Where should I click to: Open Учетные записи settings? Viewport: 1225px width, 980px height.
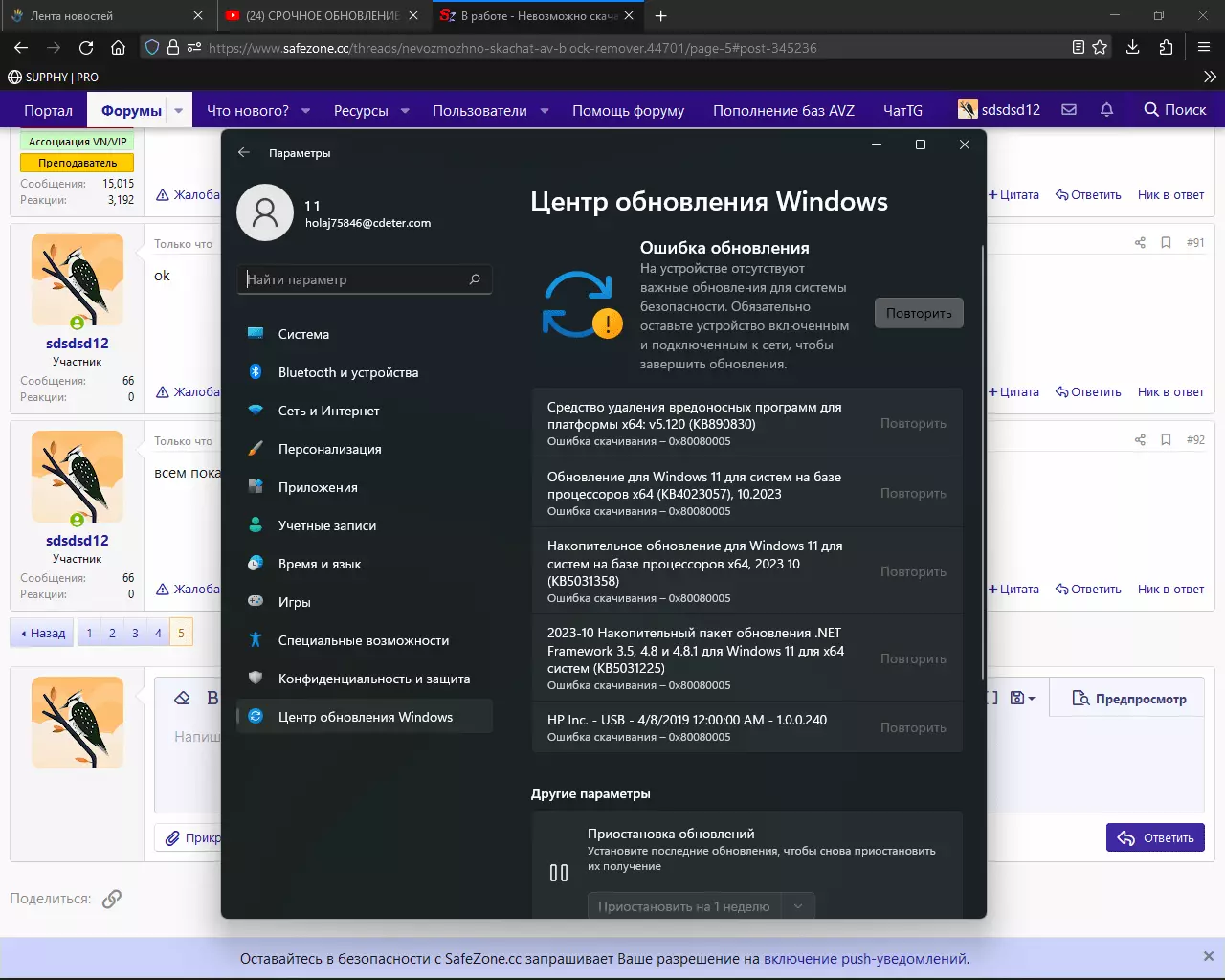364,525
